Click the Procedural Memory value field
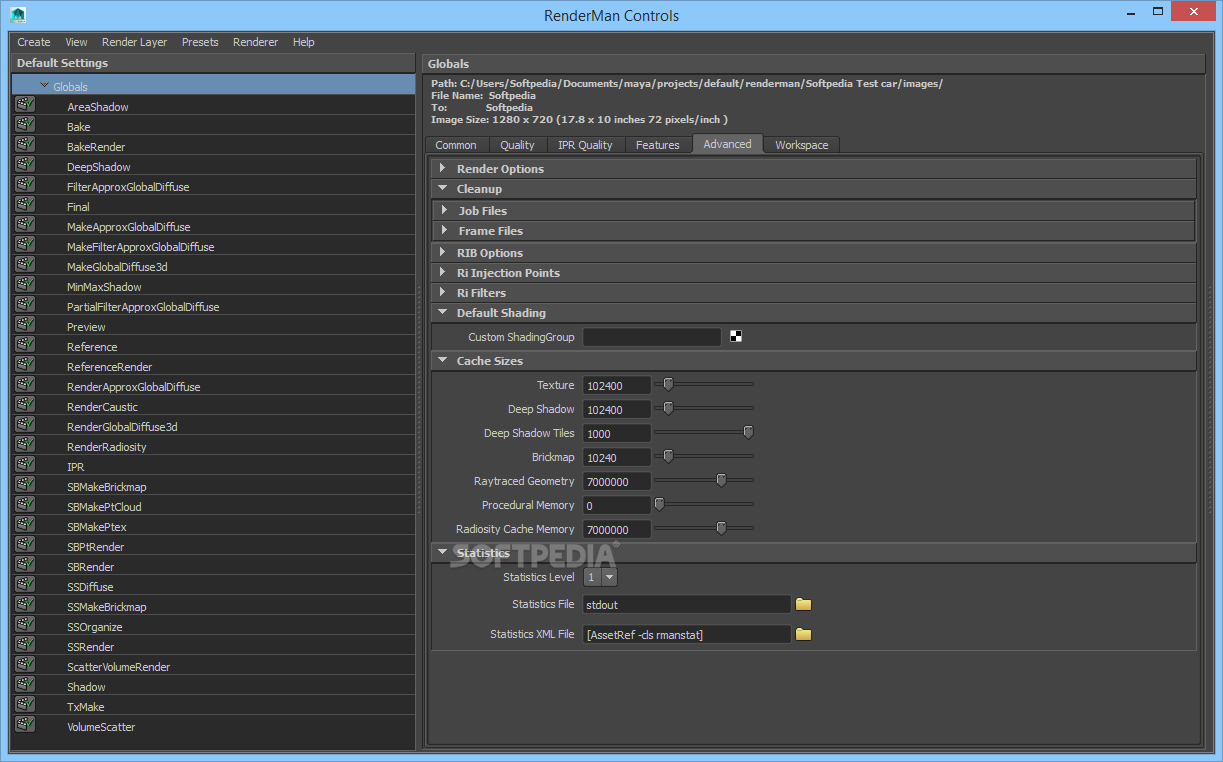Image resolution: width=1223 pixels, height=762 pixels. 617,505
